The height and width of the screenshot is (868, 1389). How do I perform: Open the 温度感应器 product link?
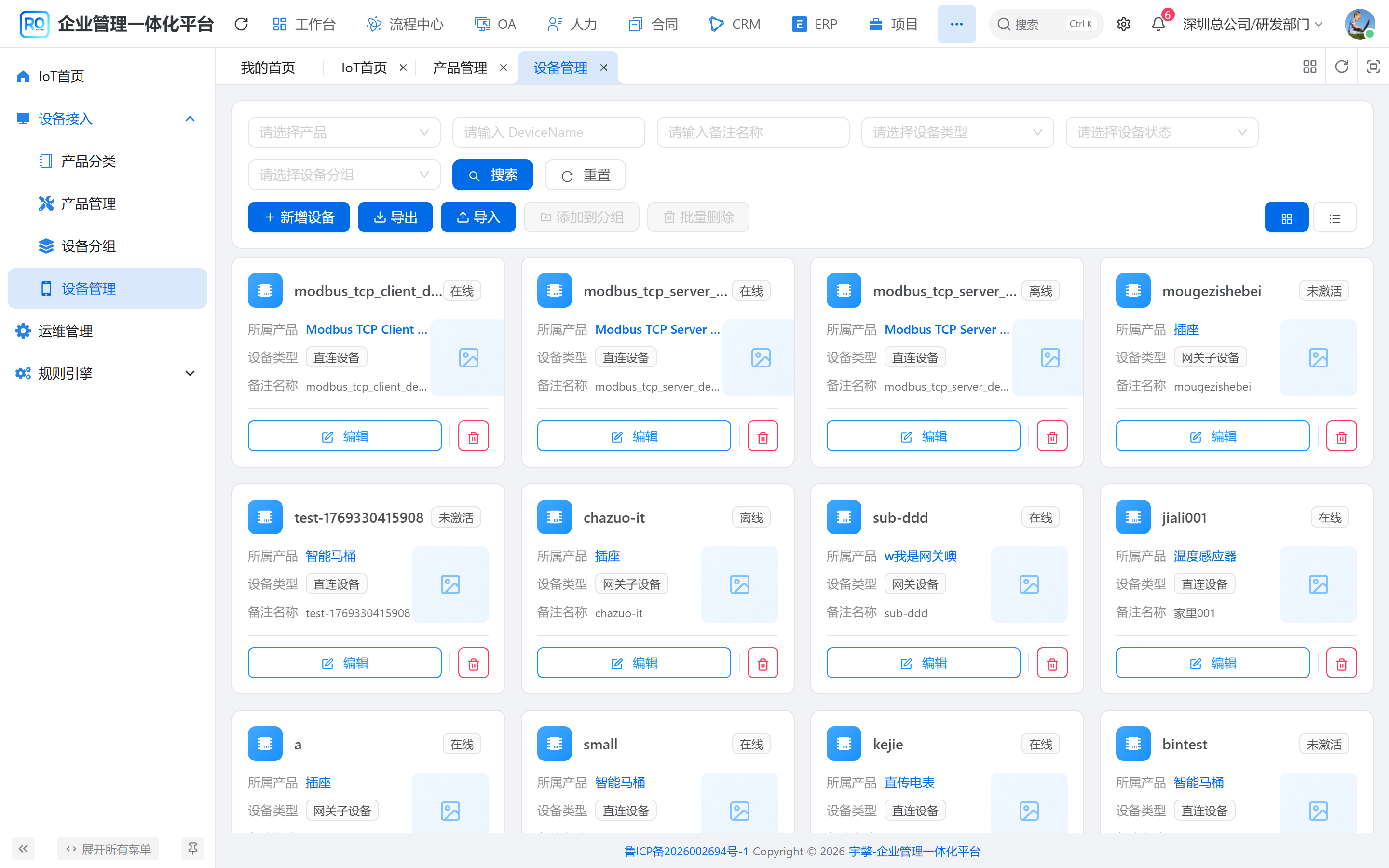click(1205, 556)
